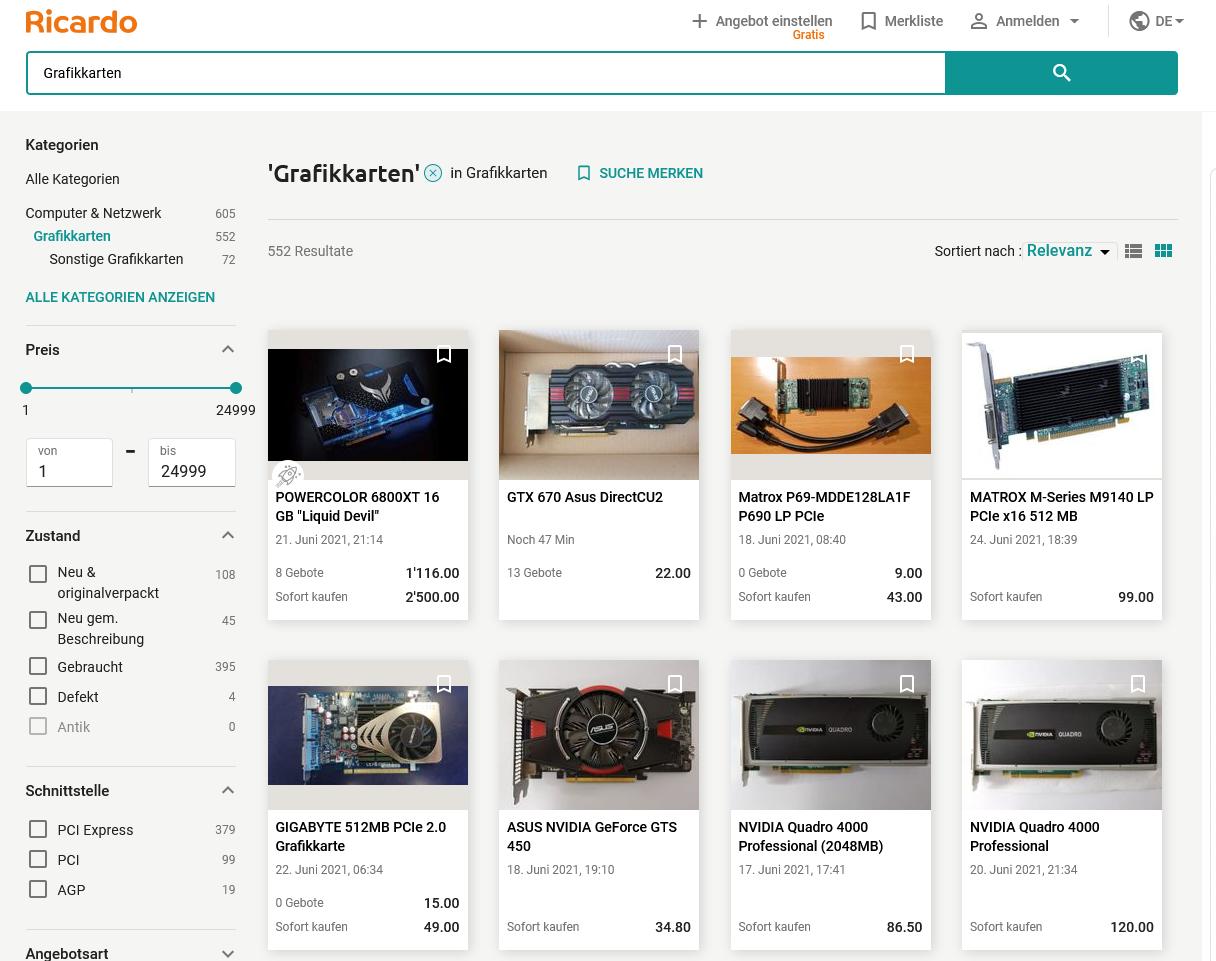Image resolution: width=1216 pixels, height=961 pixels.
Task: Click the 'Sofort kaufen' 86.50 price of Quadro 4000 (2048MB)
Action: [x=904, y=927]
